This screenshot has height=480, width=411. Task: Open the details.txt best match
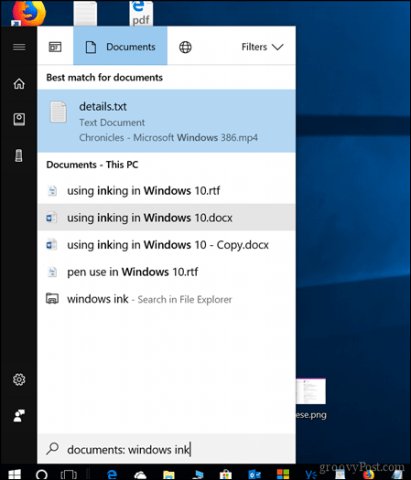166,121
